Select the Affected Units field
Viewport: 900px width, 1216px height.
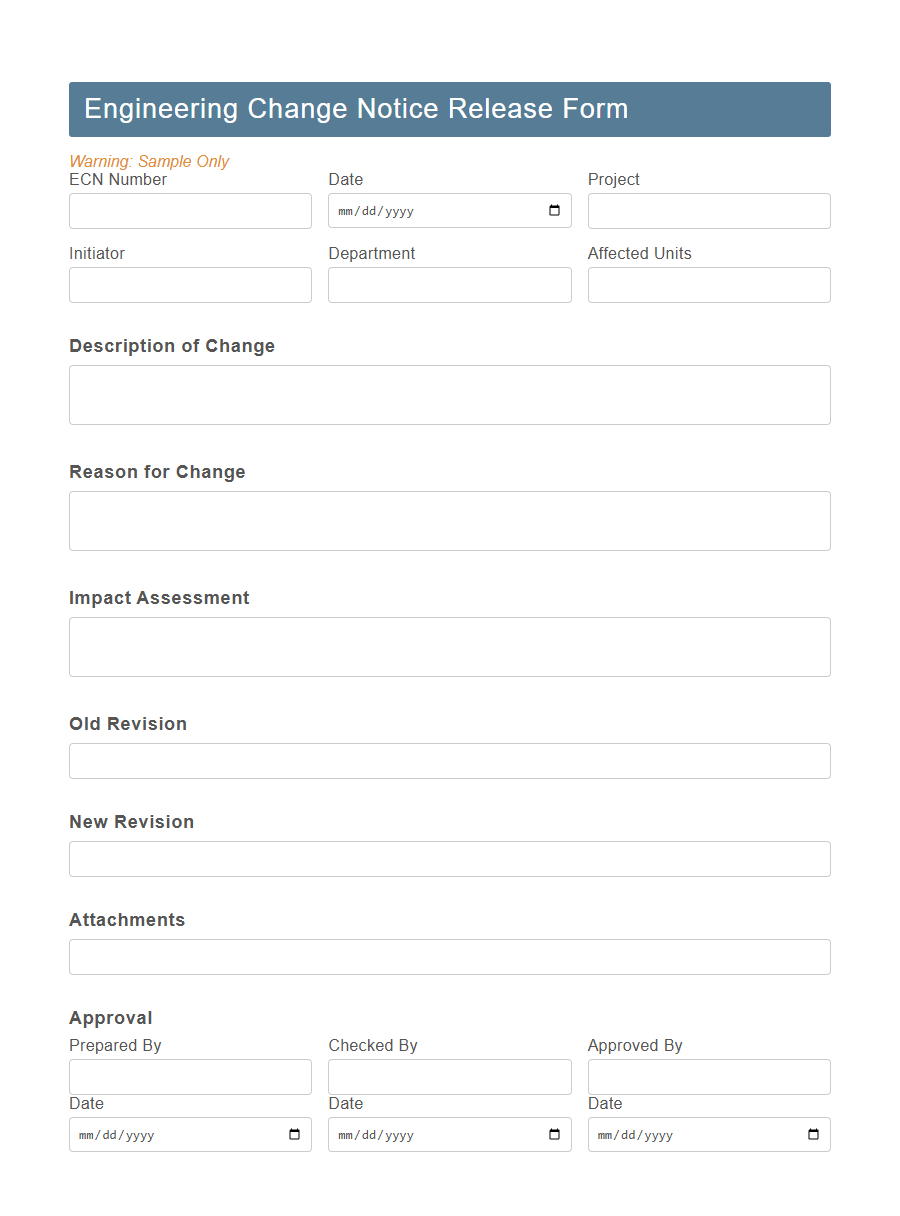point(709,285)
